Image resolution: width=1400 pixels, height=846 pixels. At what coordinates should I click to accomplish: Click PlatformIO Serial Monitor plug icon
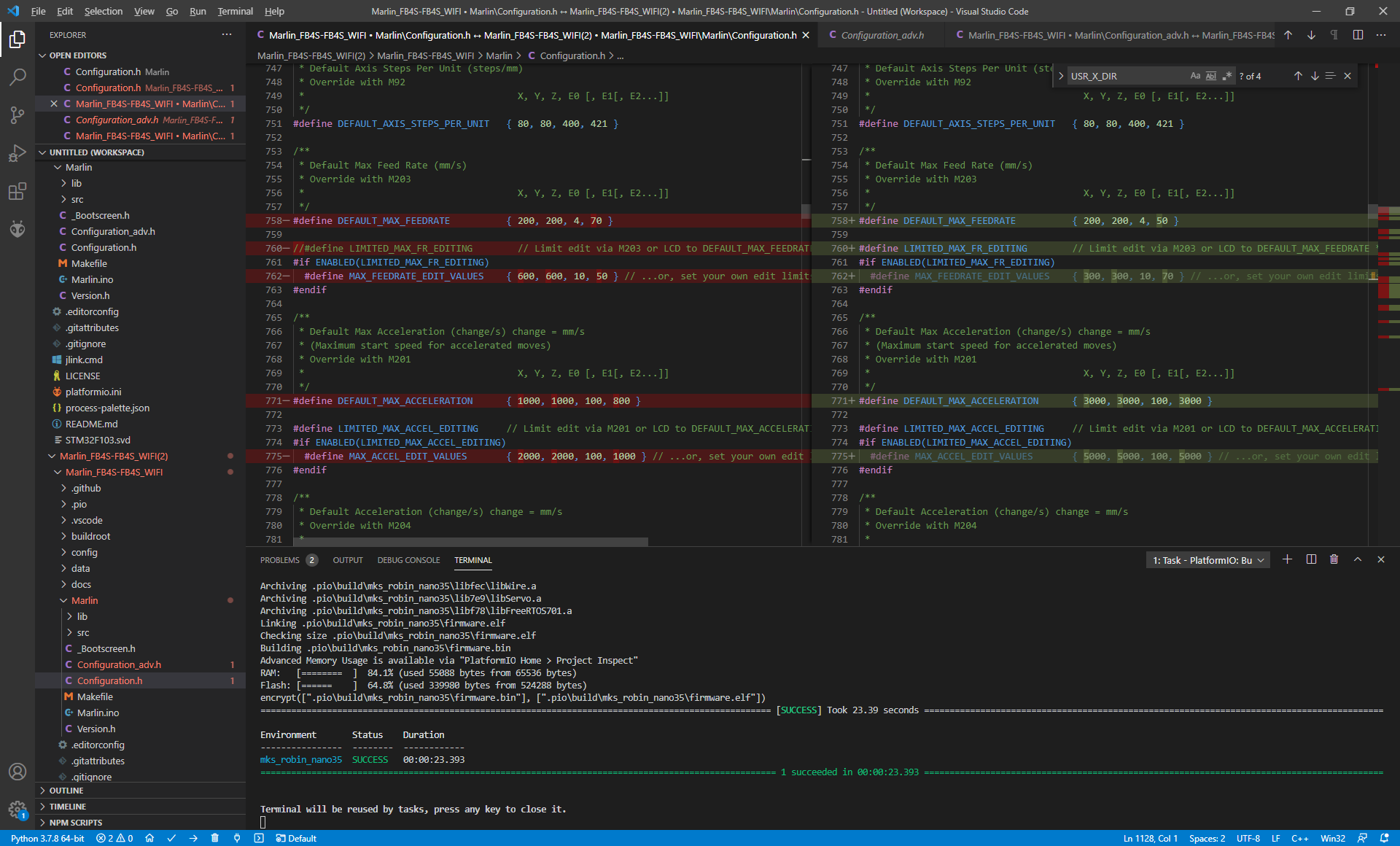(x=237, y=838)
